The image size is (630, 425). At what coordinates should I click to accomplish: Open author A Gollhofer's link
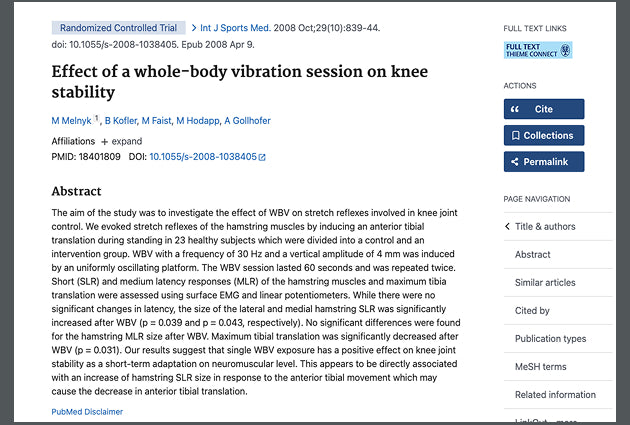[x=247, y=121]
